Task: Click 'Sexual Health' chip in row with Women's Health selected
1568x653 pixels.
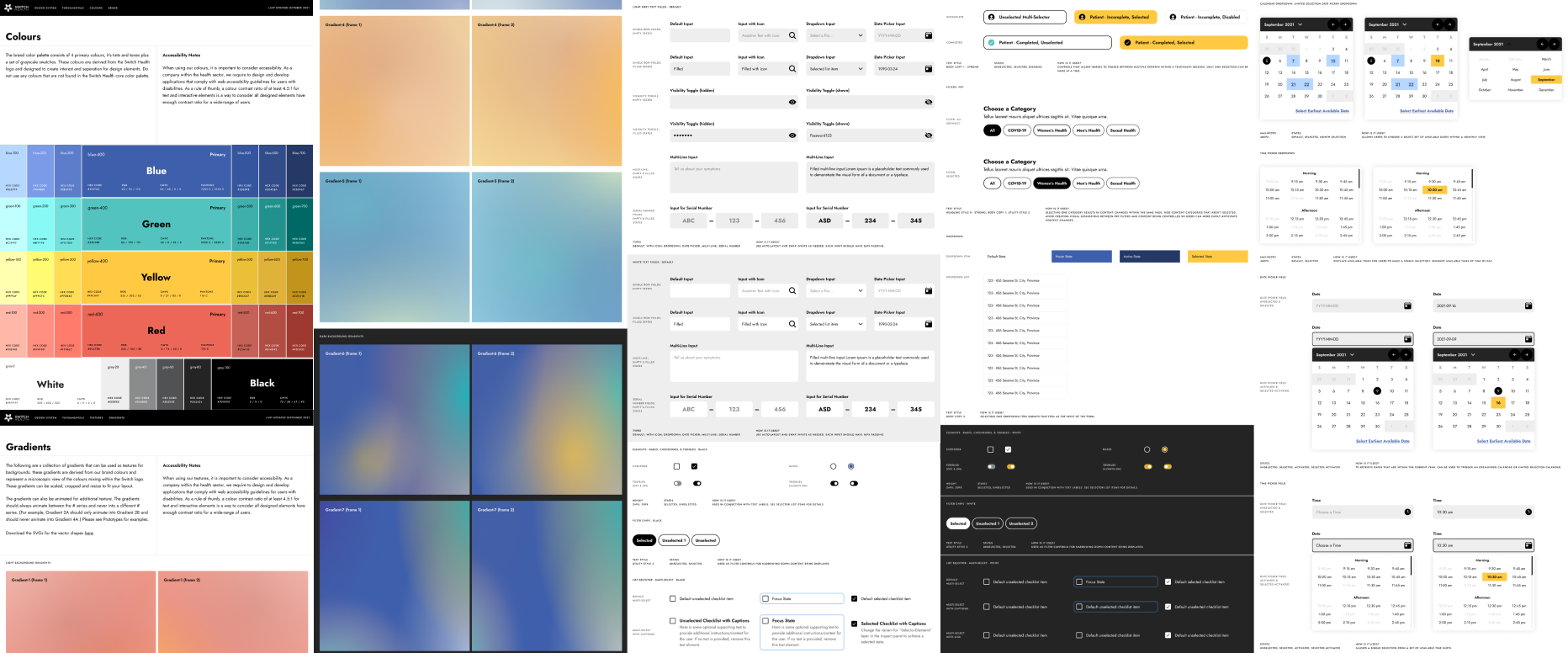Action: (x=1122, y=183)
